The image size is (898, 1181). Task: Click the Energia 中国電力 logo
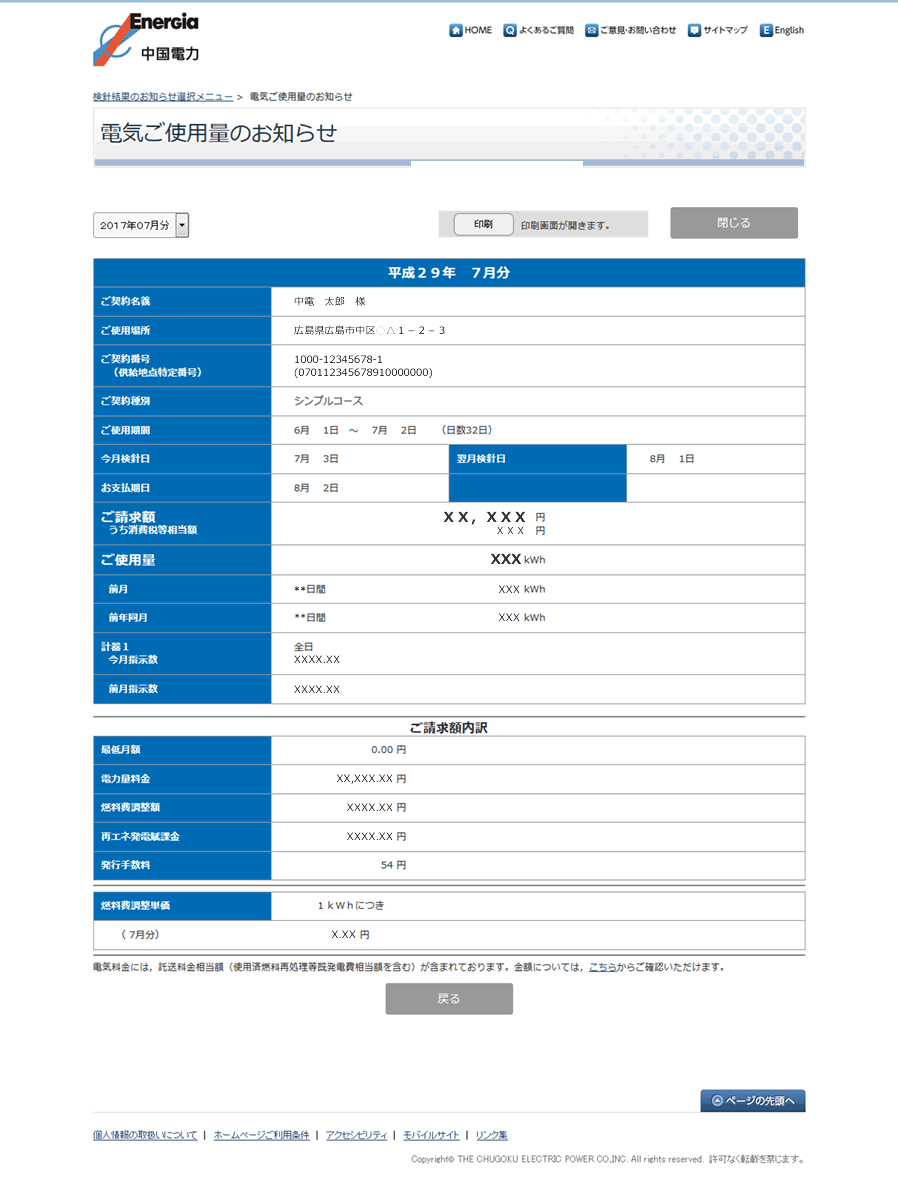[146, 39]
